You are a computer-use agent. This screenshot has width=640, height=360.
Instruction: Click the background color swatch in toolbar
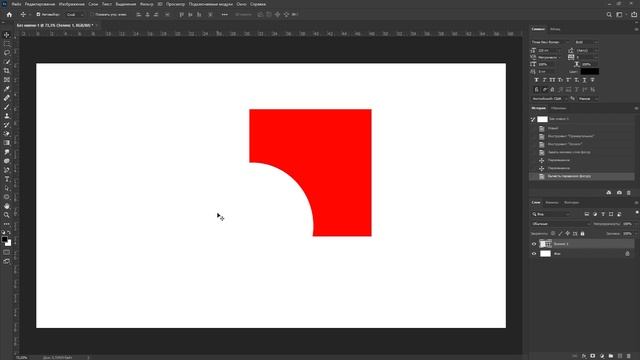(x=9, y=243)
